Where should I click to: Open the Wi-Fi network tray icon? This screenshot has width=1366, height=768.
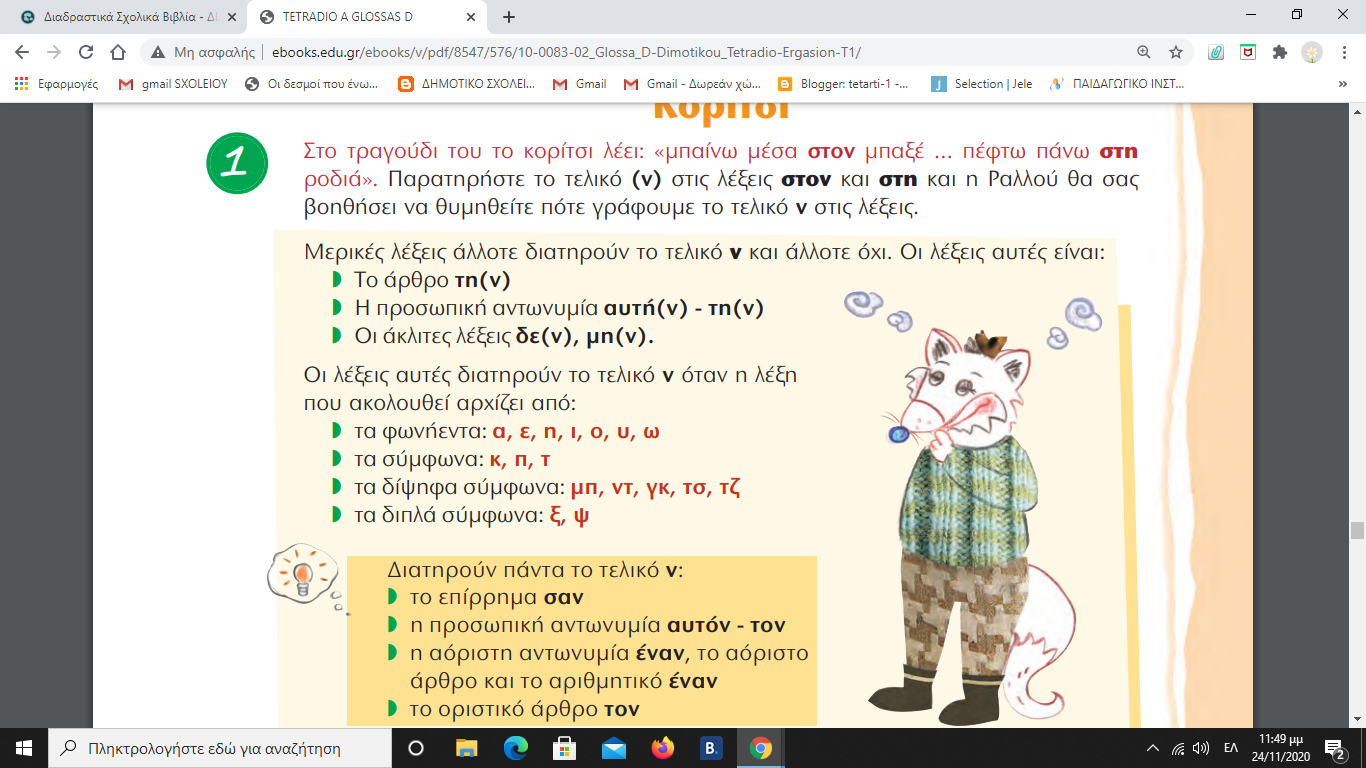tap(1178, 747)
